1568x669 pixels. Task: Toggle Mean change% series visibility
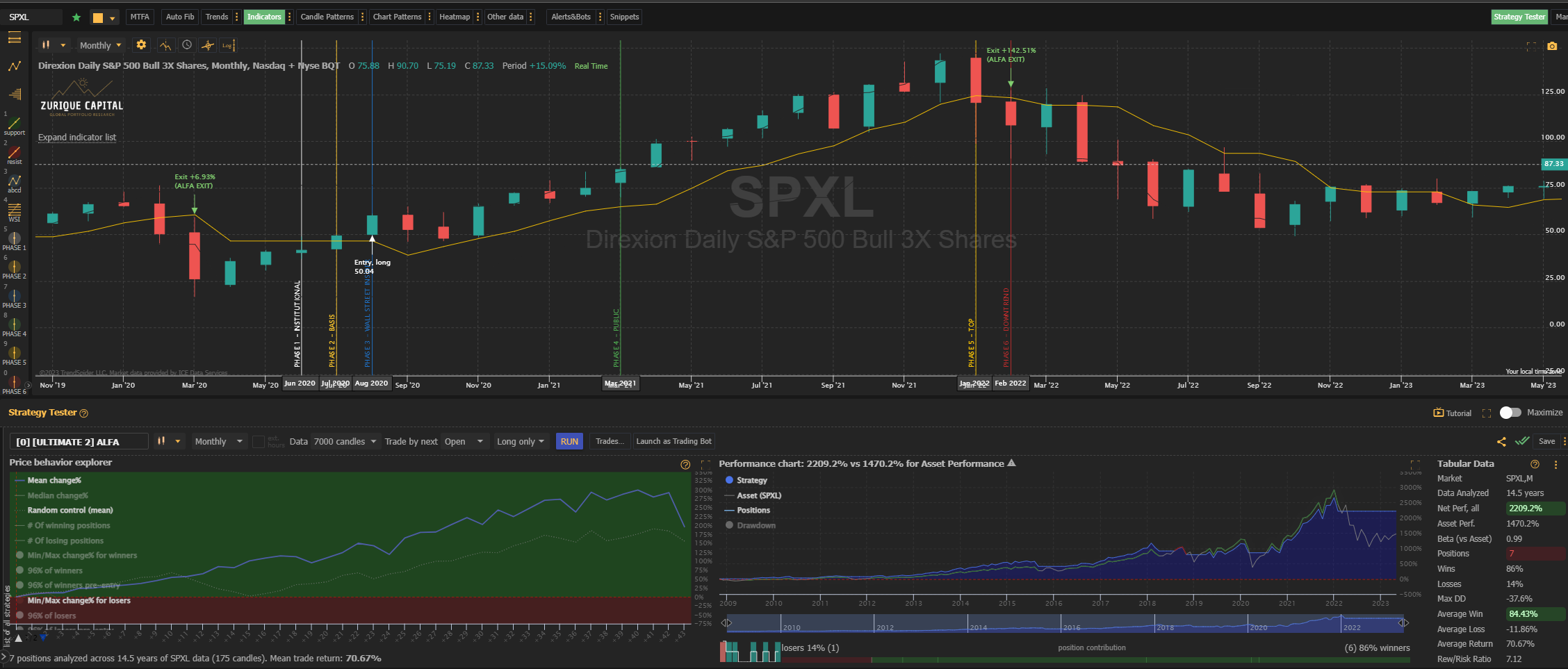[49, 481]
